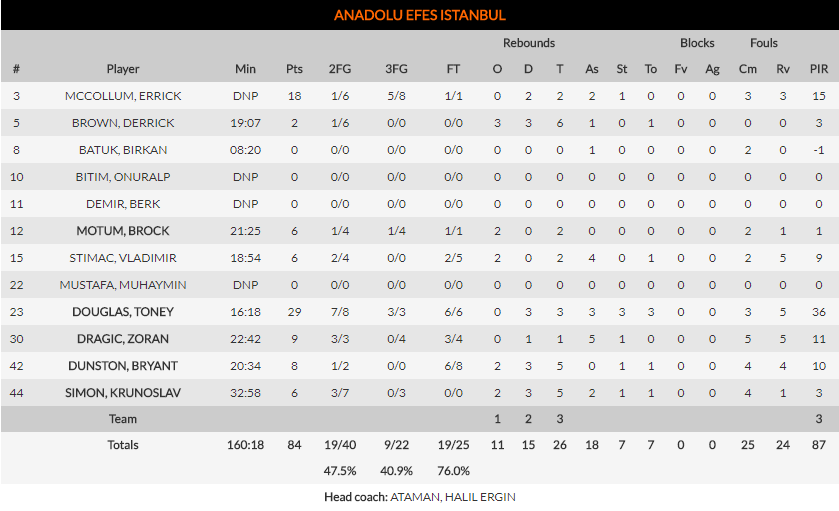
Task: Click the PIR column header
Action: (x=818, y=69)
